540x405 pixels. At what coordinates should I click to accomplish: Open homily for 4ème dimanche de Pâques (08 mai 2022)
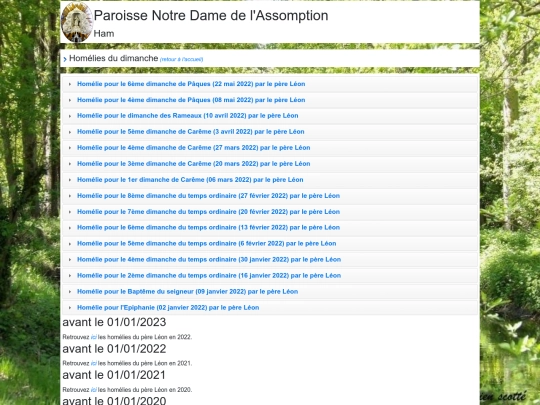(191, 100)
